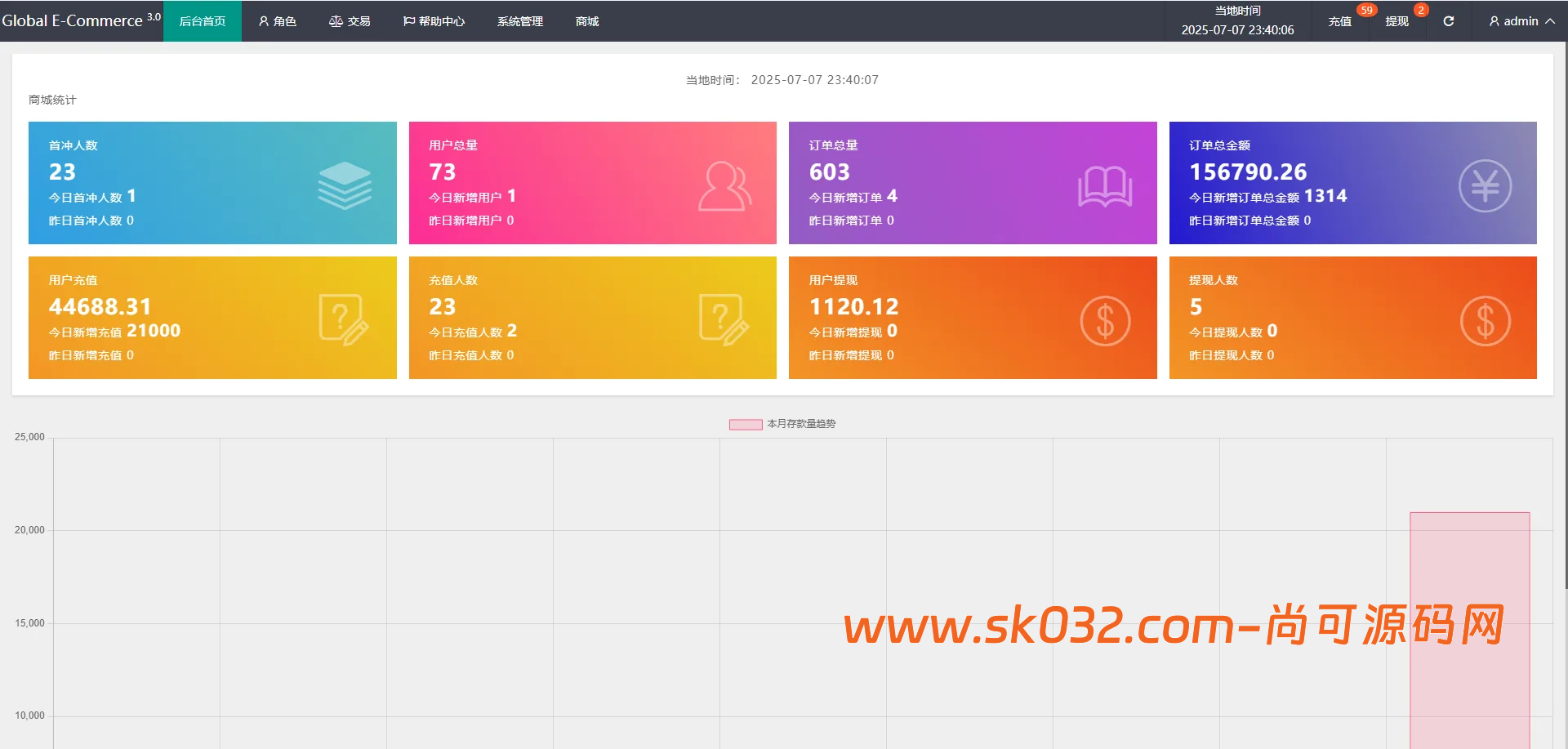Click the 充值 notifications button
Screen dimensions: 1568x749
[x=1339, y=21]
